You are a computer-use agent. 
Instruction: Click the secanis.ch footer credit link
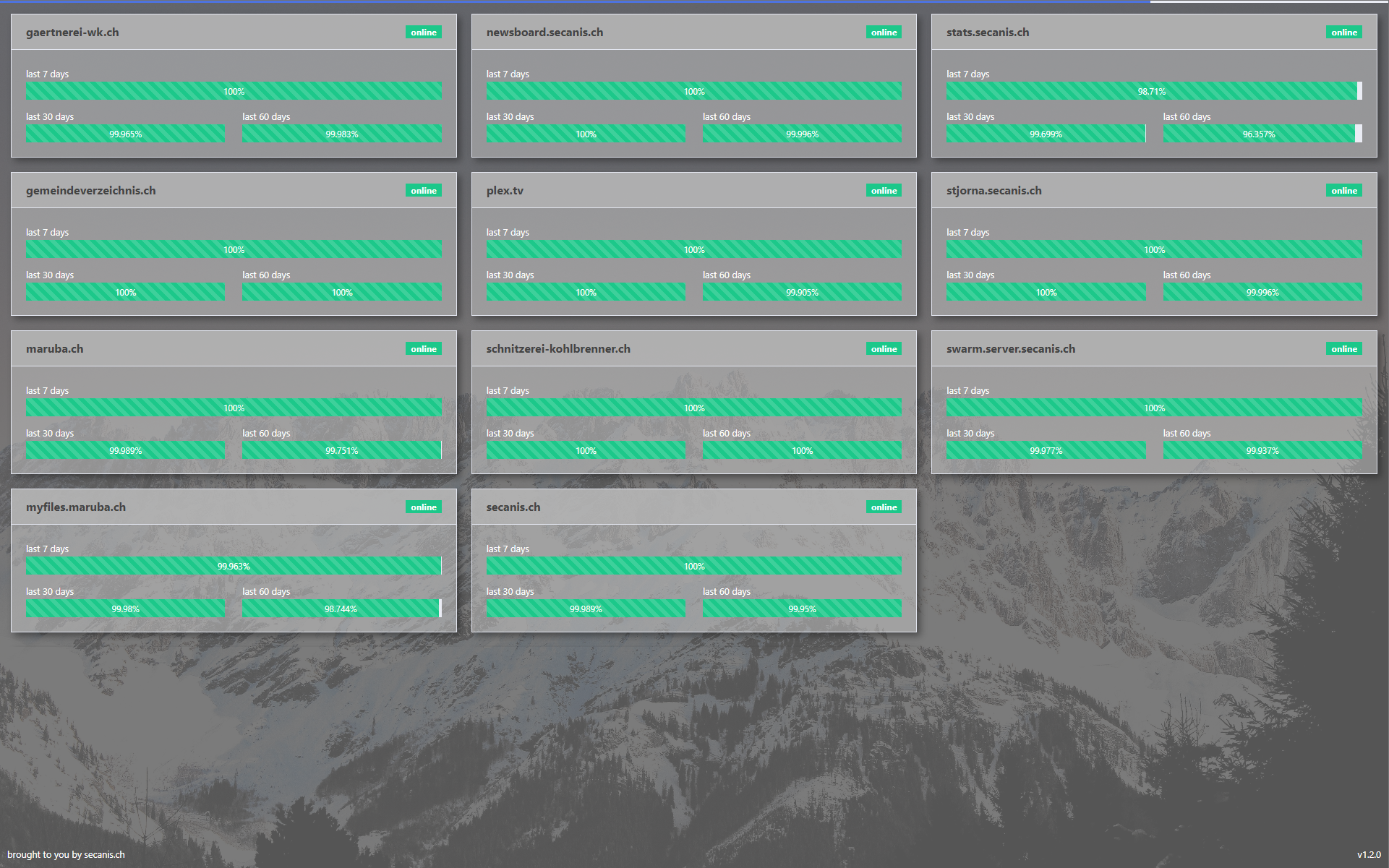click(x=104, y=854)
